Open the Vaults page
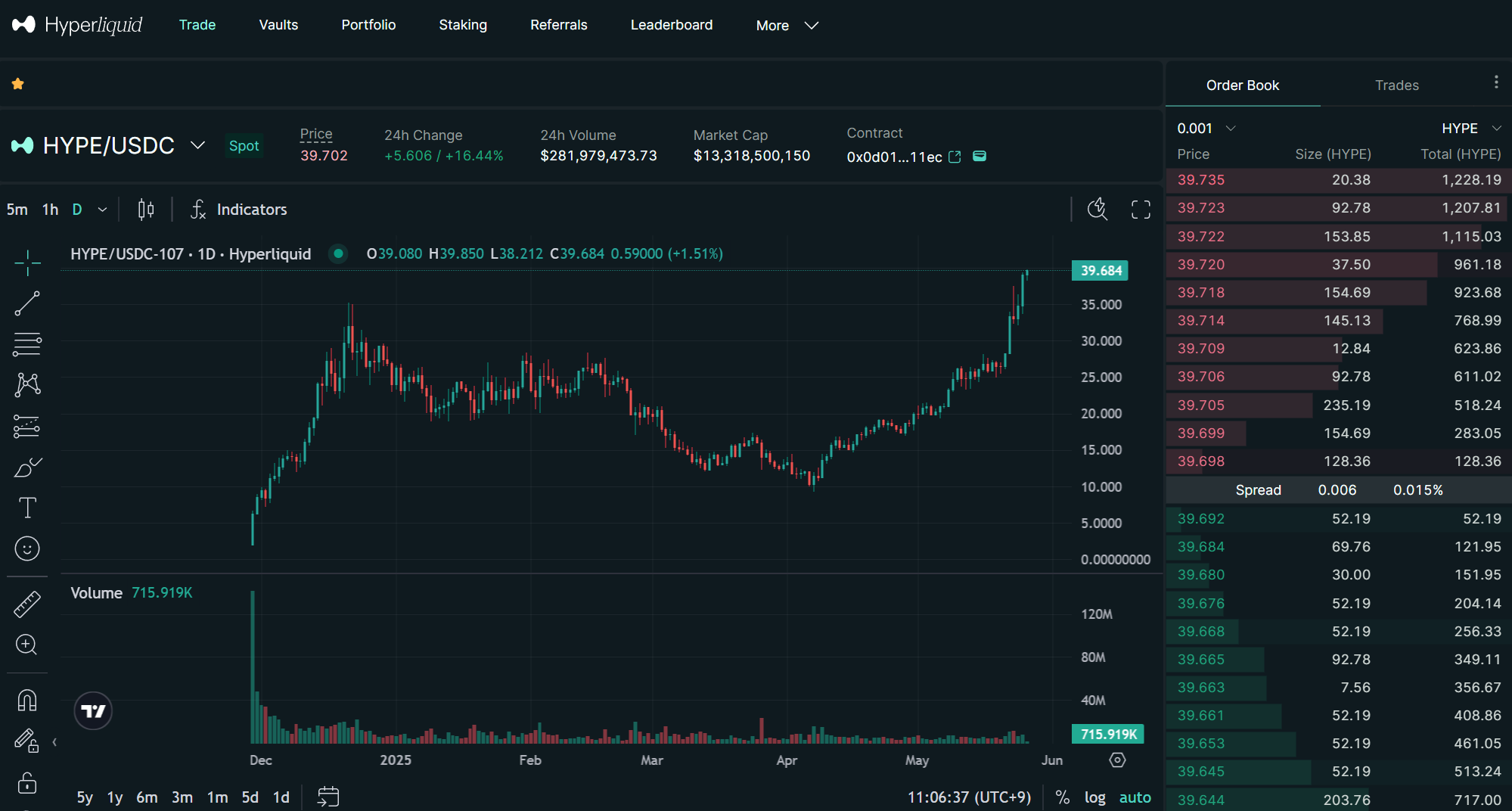The image size is (1512, 811). [x=278, y=25]
